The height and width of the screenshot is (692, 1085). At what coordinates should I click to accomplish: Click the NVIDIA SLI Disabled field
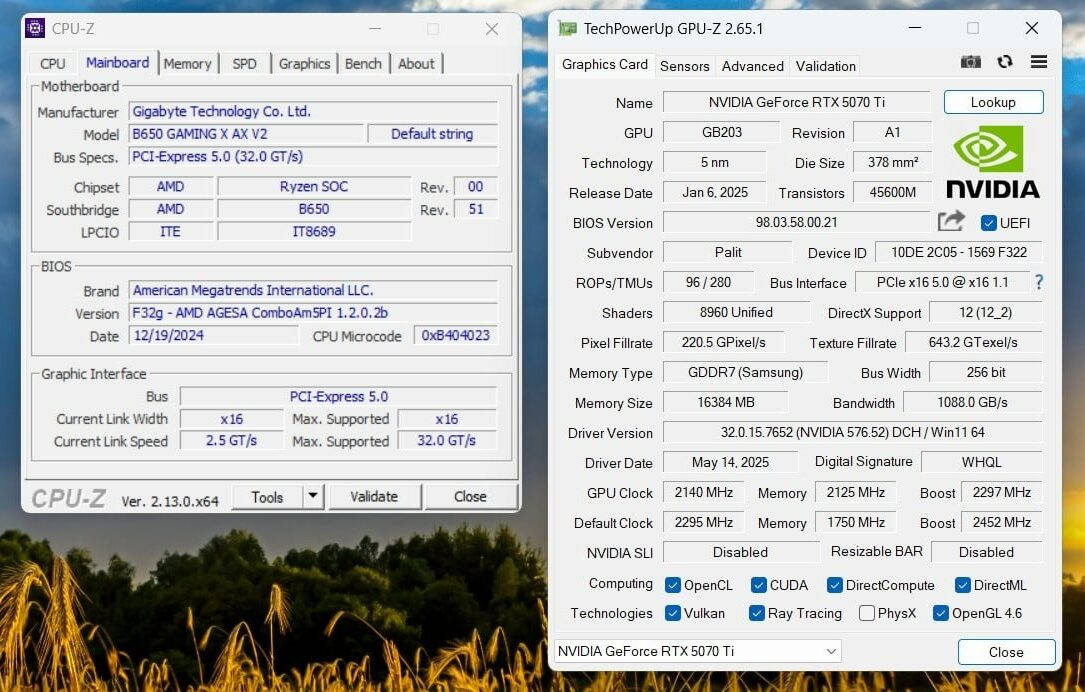(x=740, y=552)
